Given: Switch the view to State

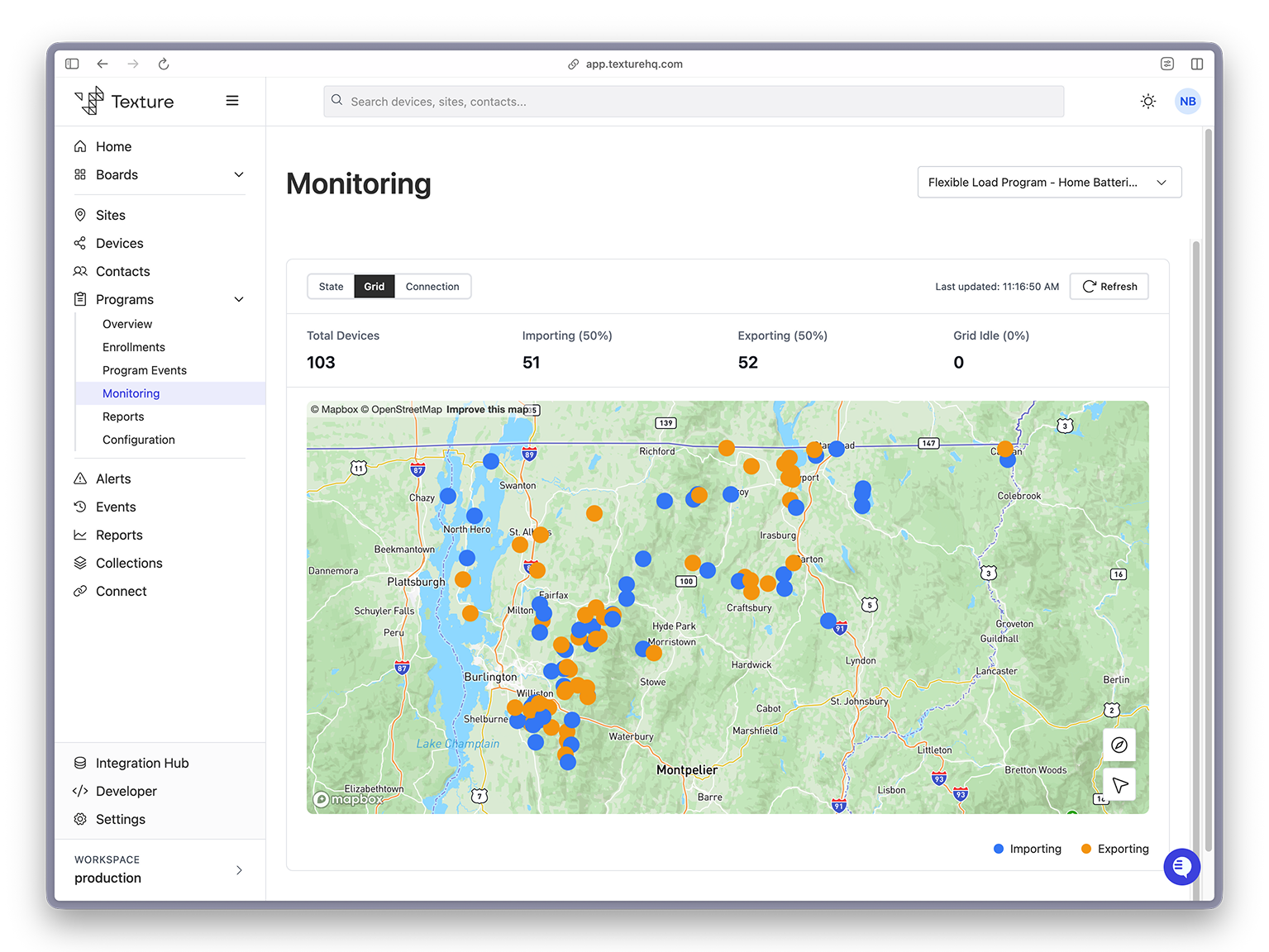Looking at the screenshot, I should pos(331,286).
